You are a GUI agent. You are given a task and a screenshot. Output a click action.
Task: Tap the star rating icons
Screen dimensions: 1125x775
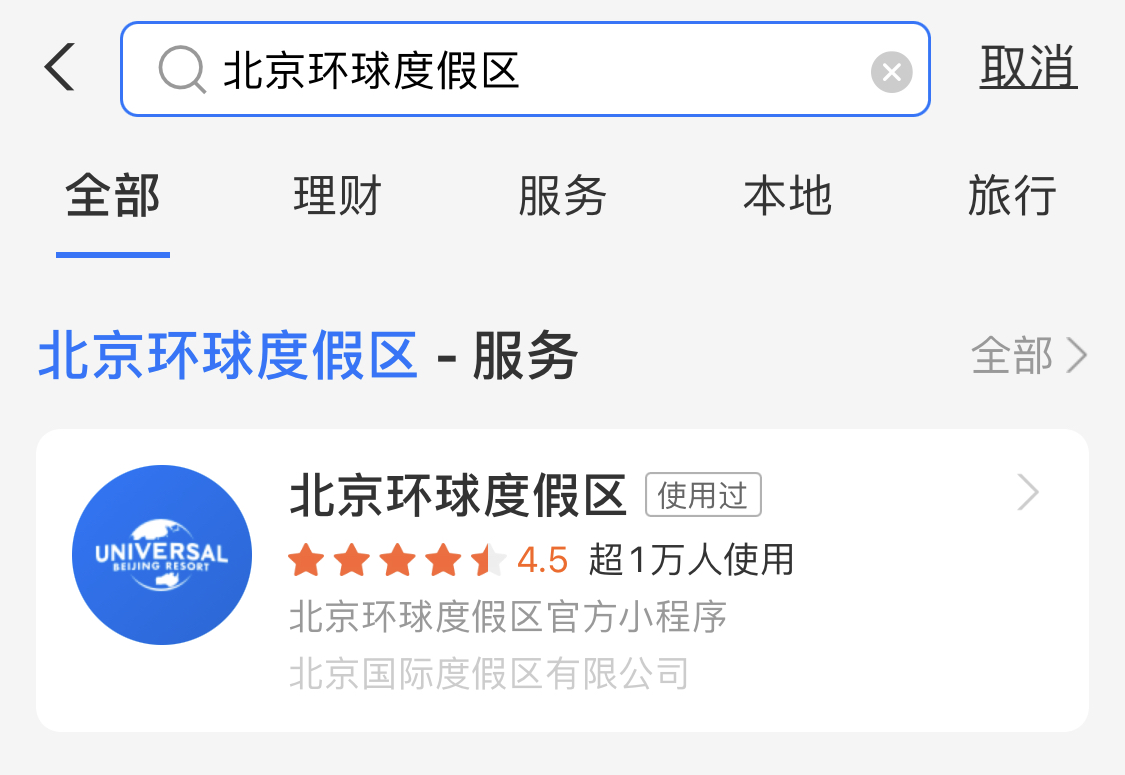coord(397,560)
